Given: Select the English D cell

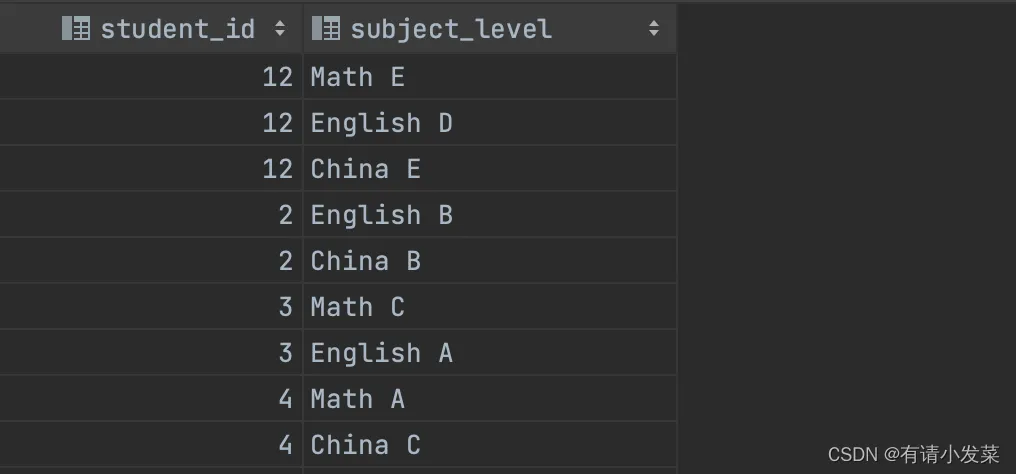Looking at the screenshot, I should click(381, 123).
